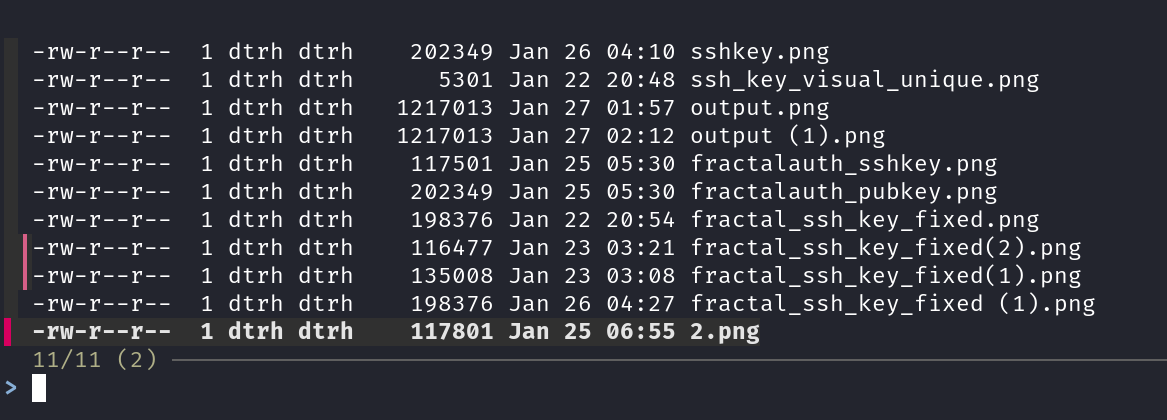Image resolution: width=1167 pixels, height=420 pixels.
Task: Toggle selection marker beside fractal_ssh_key_fixed(1).png
Action: point(24,275)
